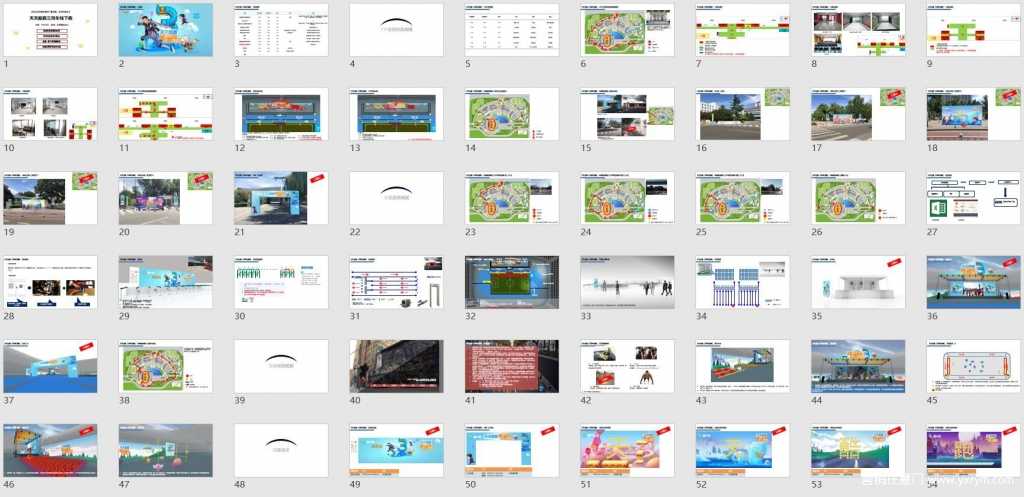This screenshot has height=497, width=1024.
Task: Select slide 45 rounded floor plan thumbnail
Action: point(973,365)
